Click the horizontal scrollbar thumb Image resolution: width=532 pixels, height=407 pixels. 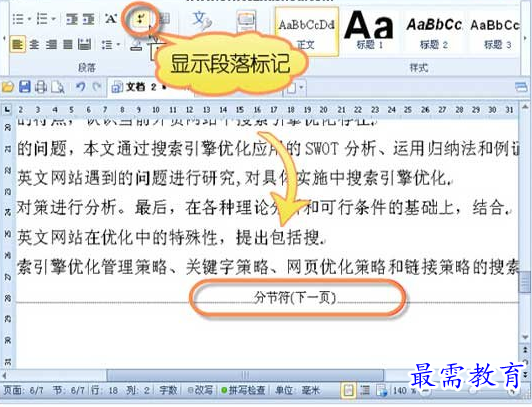tap(245, 375)
